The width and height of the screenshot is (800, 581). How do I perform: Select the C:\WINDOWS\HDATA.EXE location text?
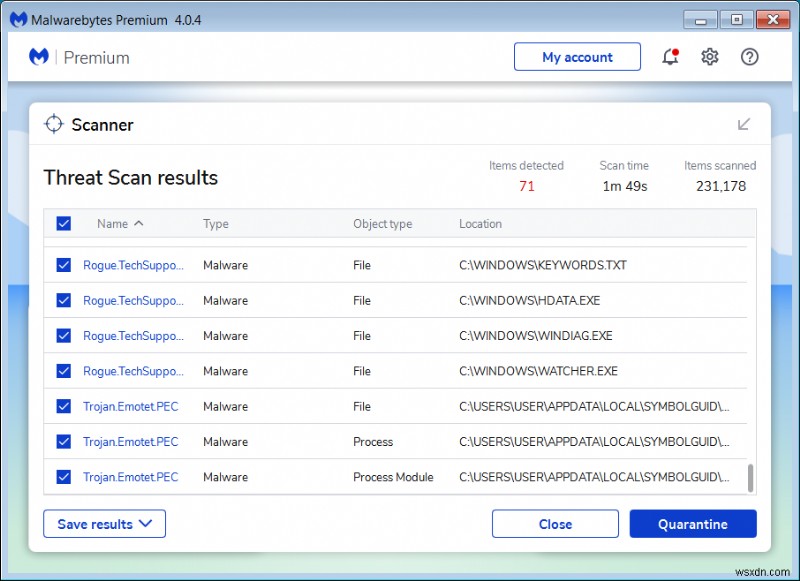pyautogui.click(x=530, y=300)
